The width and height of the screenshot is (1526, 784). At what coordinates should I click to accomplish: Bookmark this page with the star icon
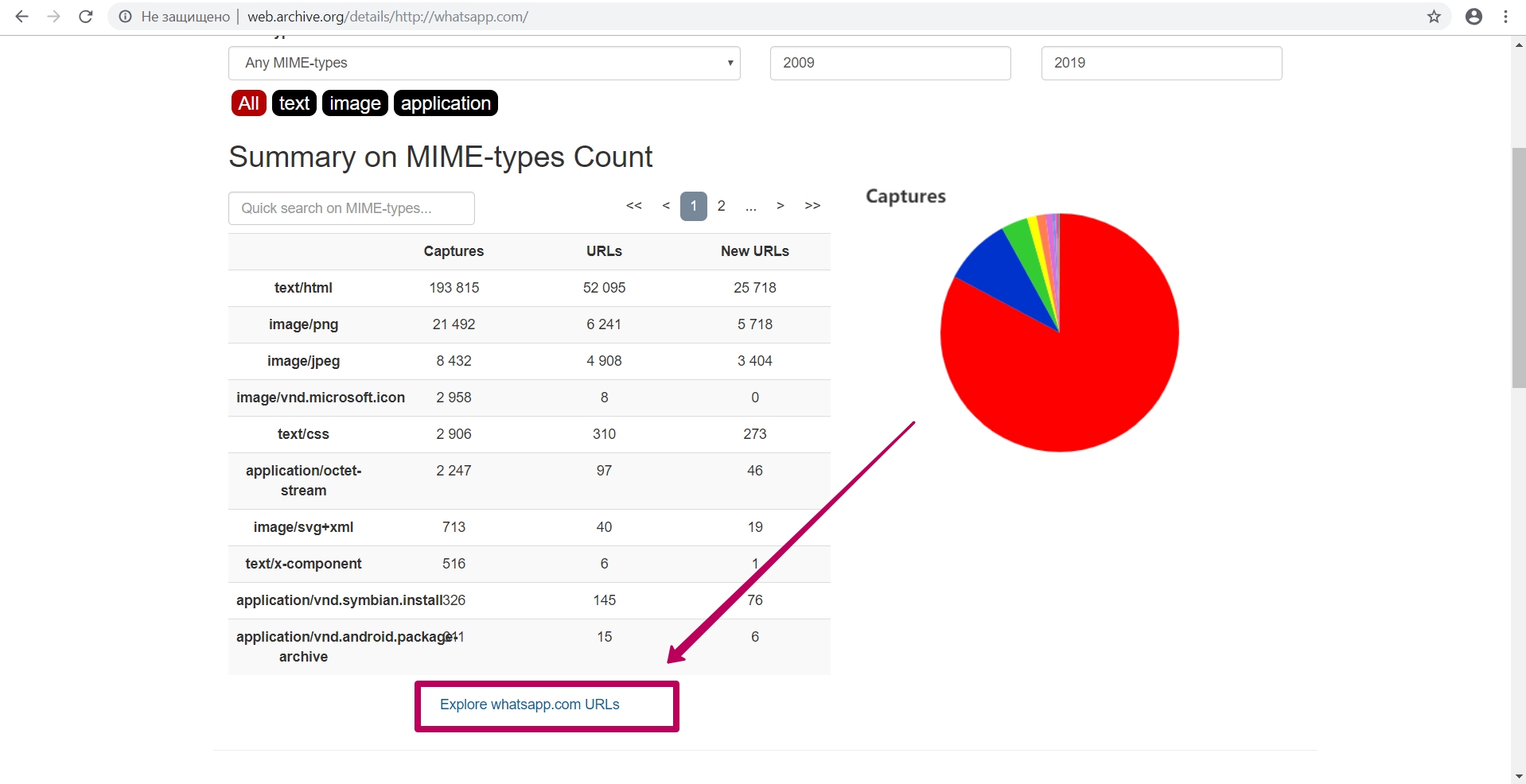(x=1434, y=17)
